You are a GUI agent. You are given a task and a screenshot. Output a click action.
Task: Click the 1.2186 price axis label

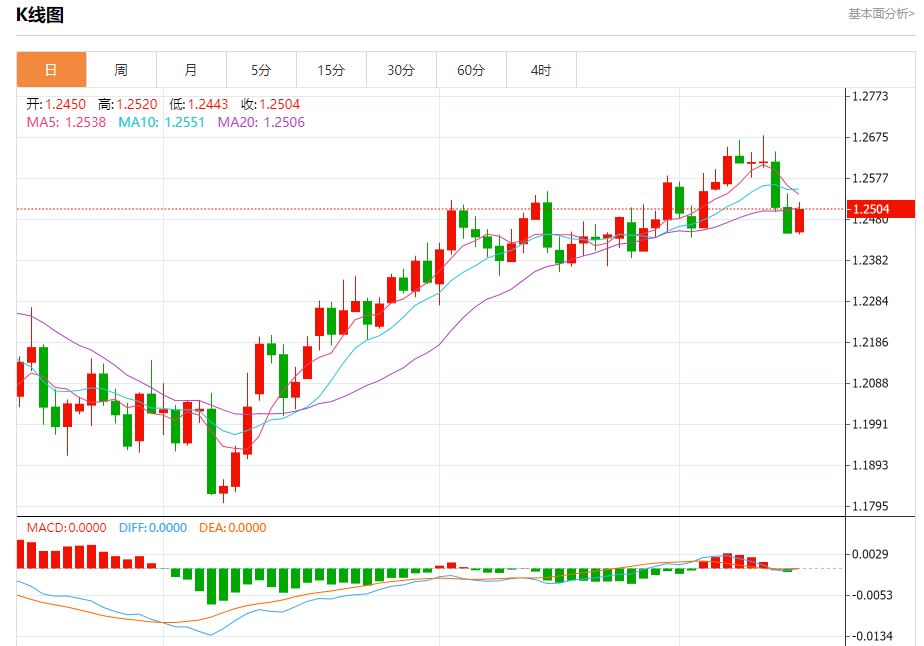(870, 342)
